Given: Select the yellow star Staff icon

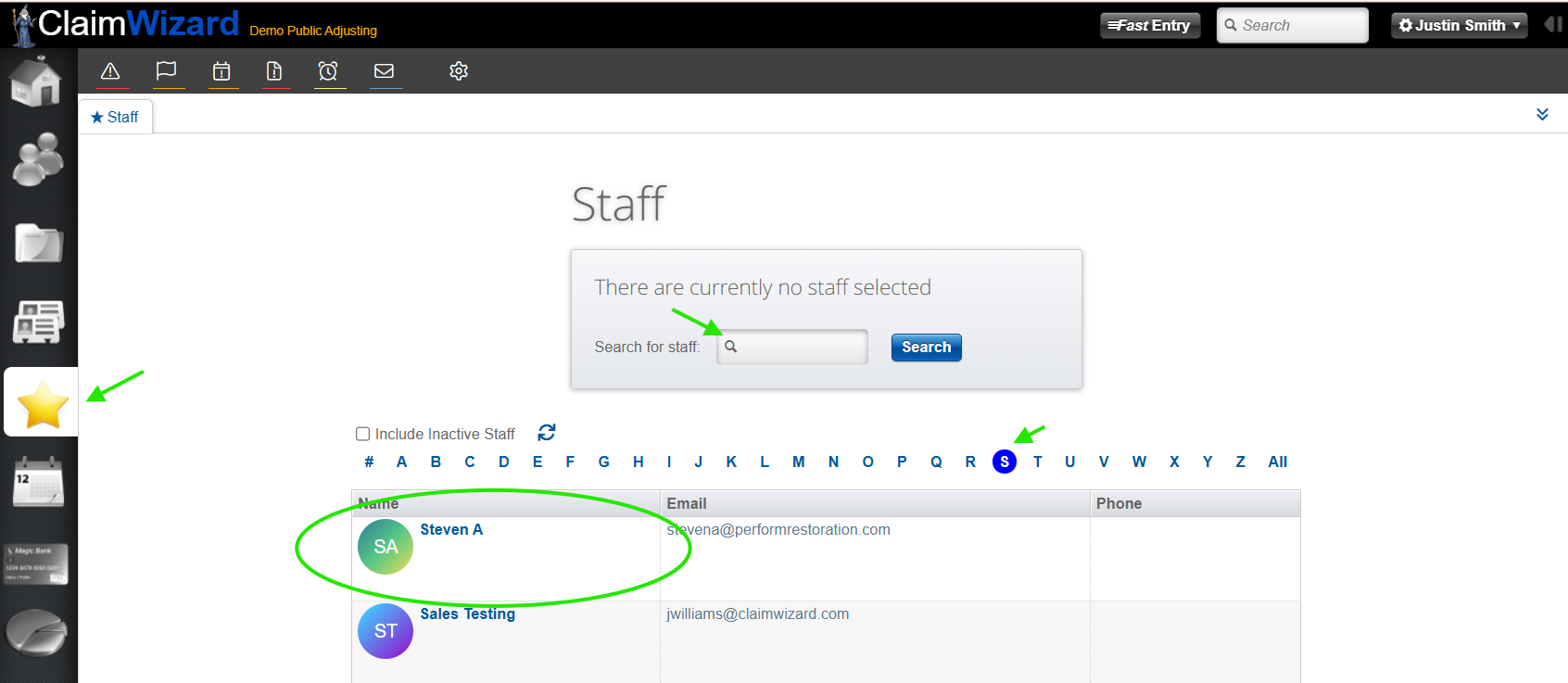Looking at the screenshot, I should point(43,404).
